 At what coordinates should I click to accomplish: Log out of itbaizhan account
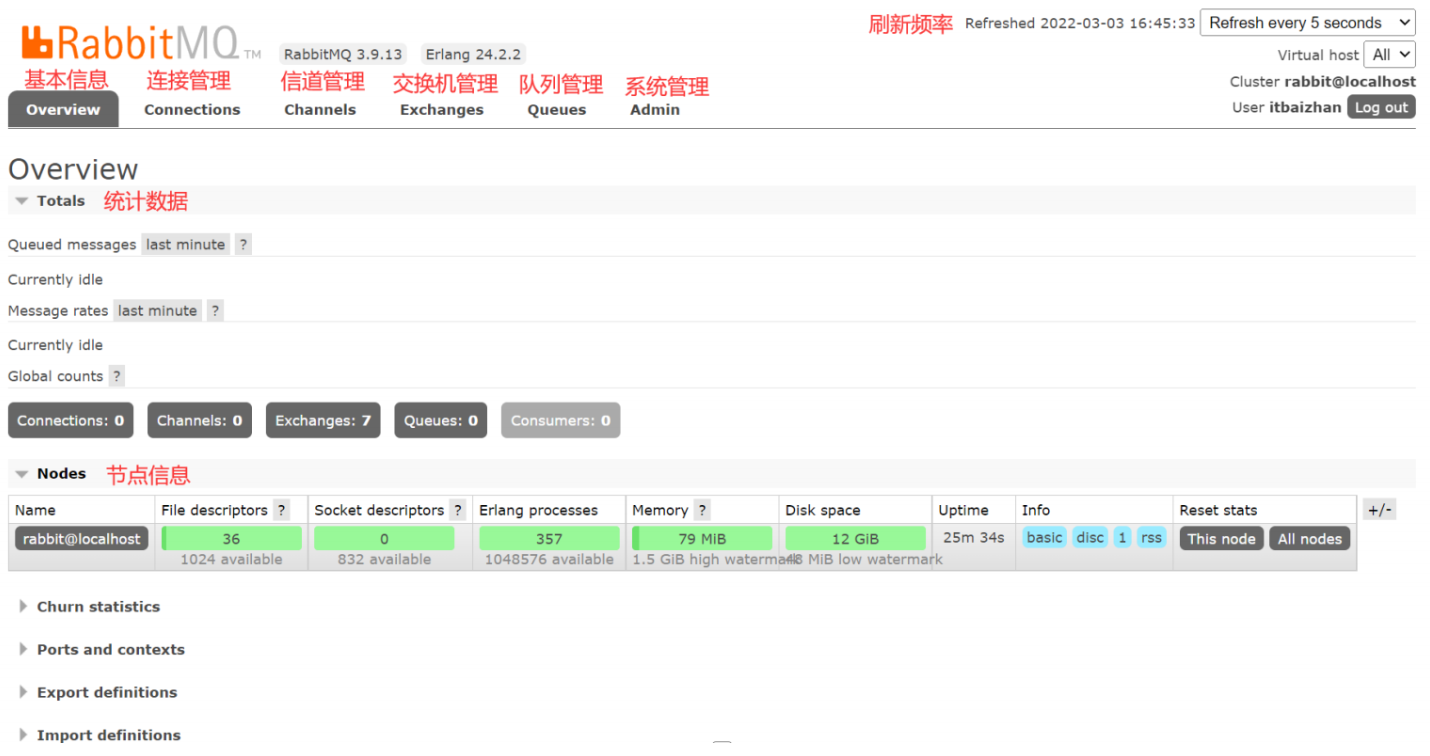pos(1381,108)
